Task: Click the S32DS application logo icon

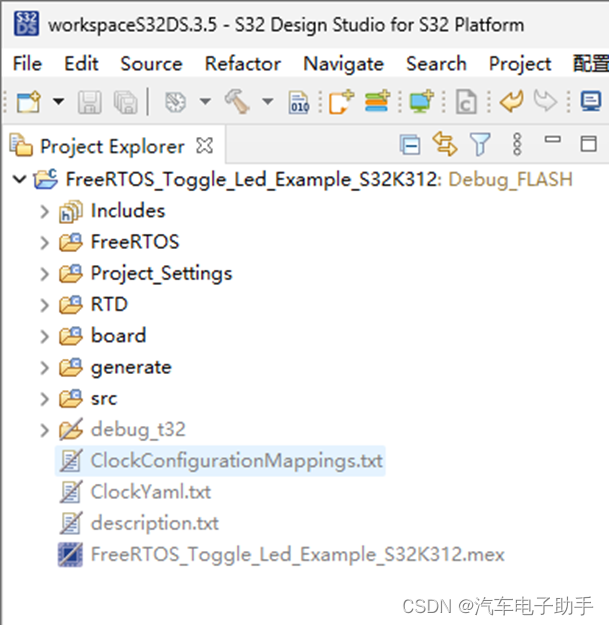Action: point(26,24)
